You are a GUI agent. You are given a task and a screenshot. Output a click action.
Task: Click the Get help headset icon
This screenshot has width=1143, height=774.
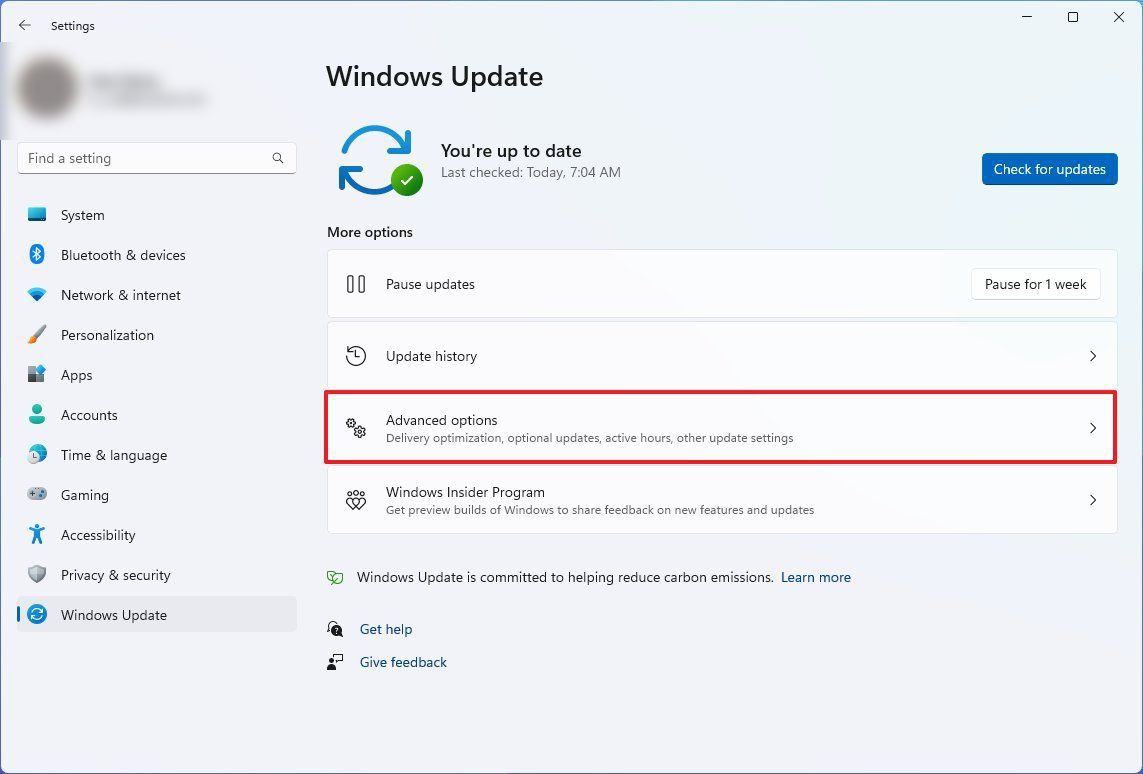(335, 629)
